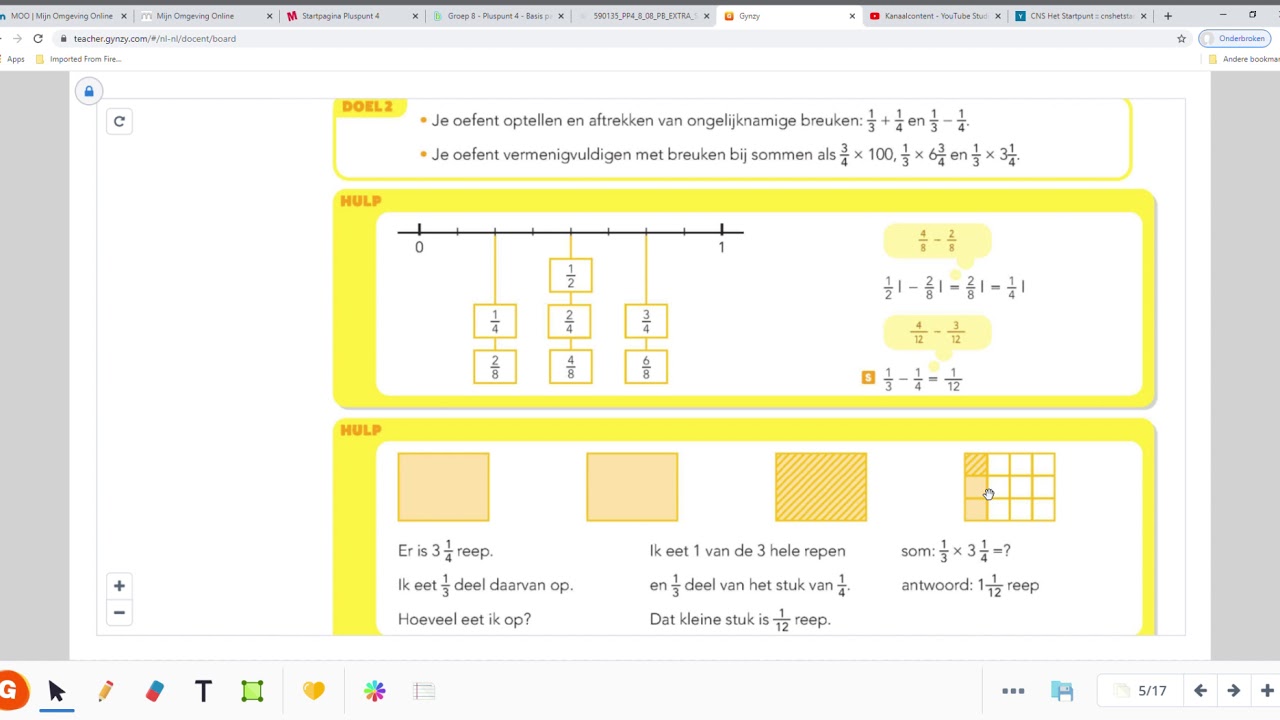The image size is (1280, 720).
Task: Click the 3/4 box on number line
Action: (646, 321)
